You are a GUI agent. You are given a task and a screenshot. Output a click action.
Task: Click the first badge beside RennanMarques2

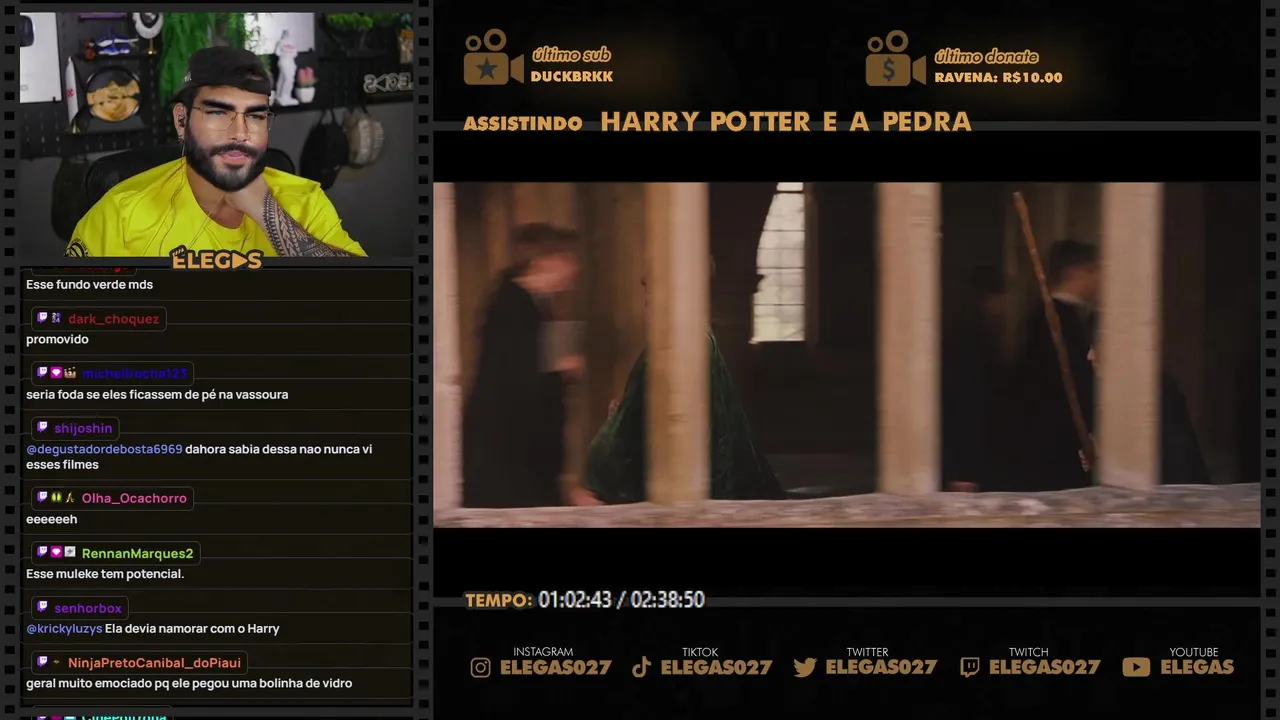[x=43, y=552]
